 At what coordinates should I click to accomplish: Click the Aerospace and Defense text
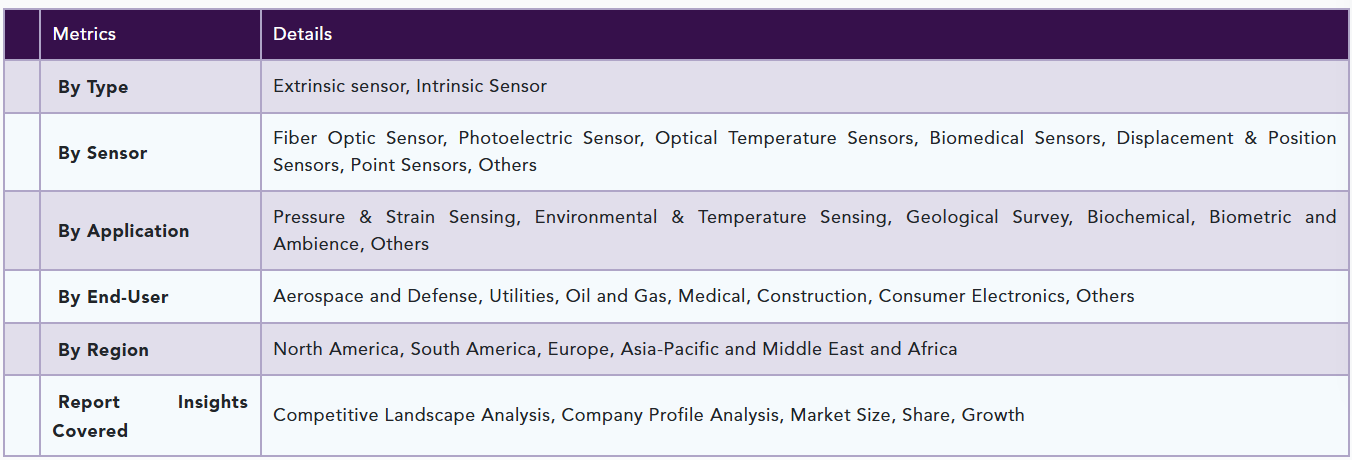[377, 296]
